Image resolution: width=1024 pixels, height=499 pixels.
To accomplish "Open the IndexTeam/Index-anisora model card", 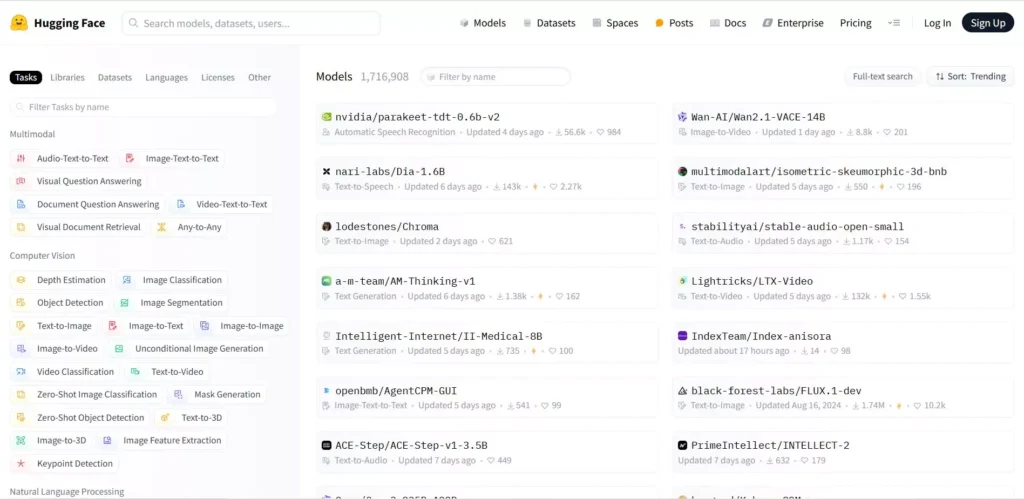I will click(843, 343).
